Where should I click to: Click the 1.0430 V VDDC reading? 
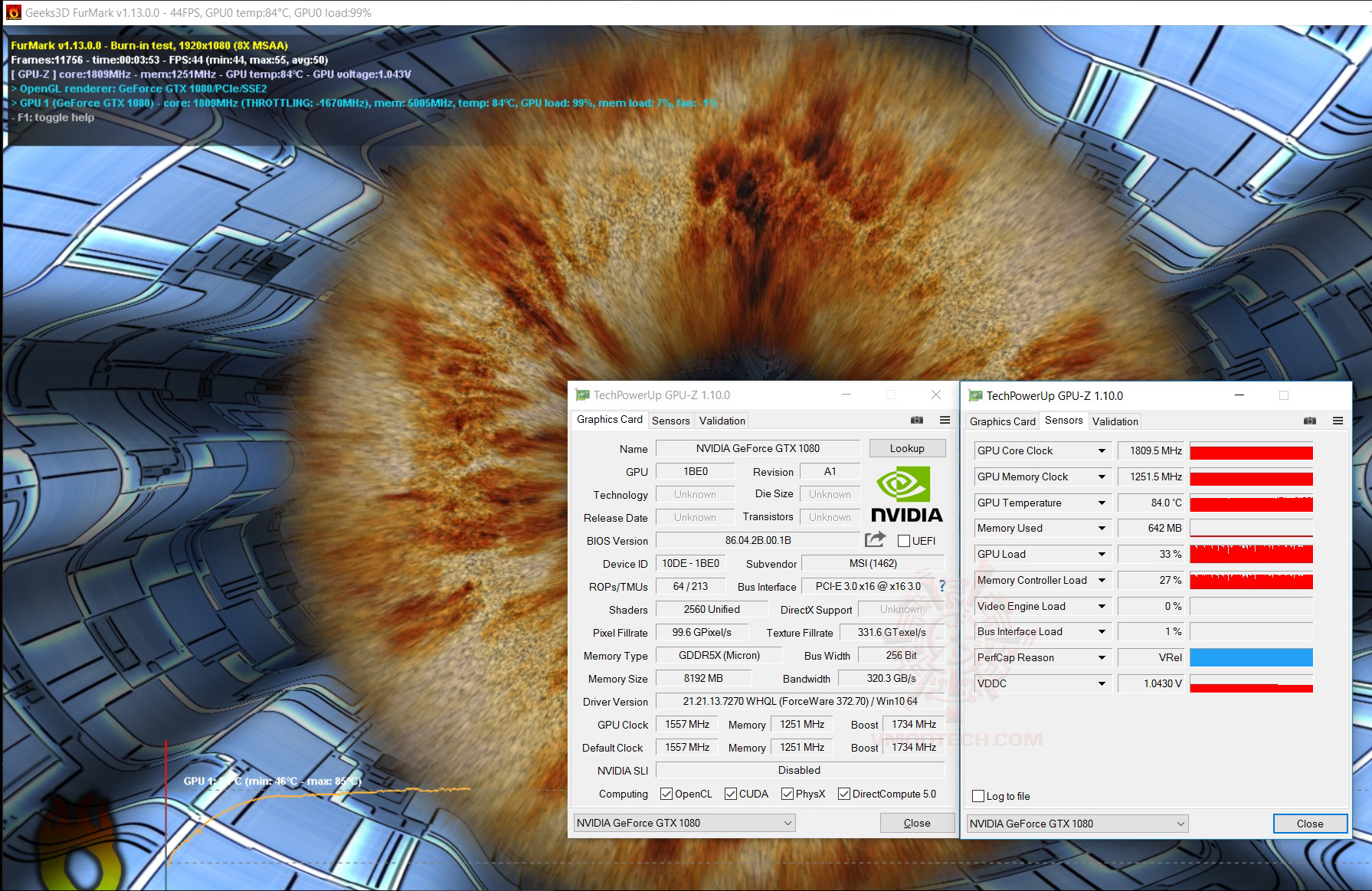[1151, 684]
